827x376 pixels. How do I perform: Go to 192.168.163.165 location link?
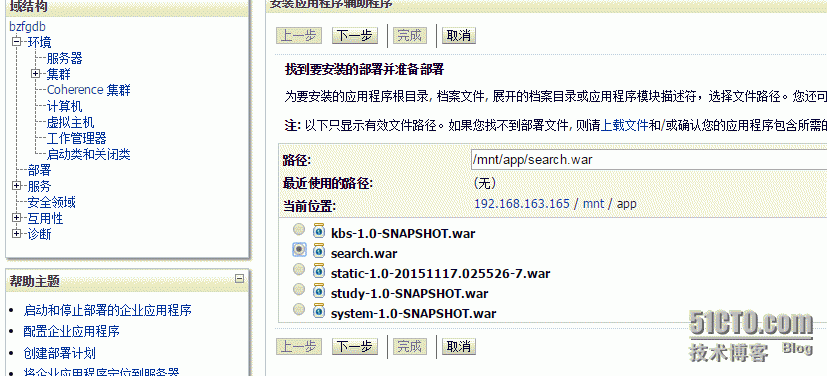pyautogui.click(x=522, y=204)
